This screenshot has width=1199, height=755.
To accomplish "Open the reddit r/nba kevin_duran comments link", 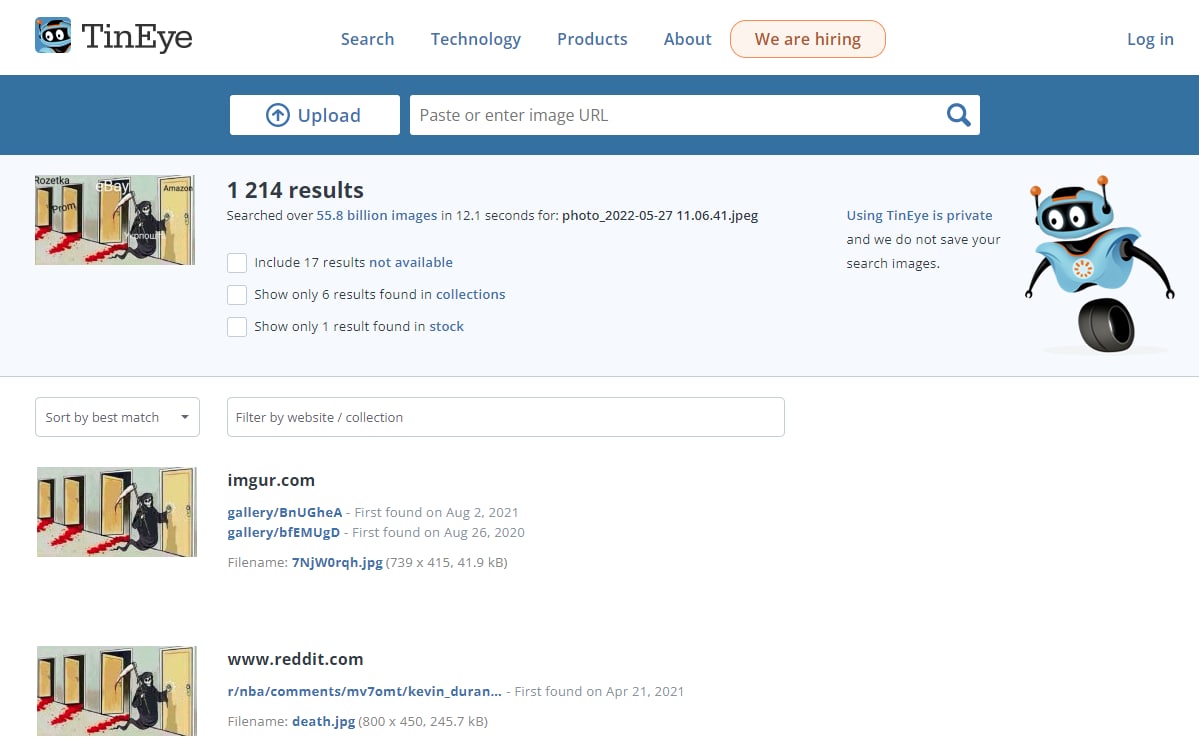I will [x=365, y=692].
